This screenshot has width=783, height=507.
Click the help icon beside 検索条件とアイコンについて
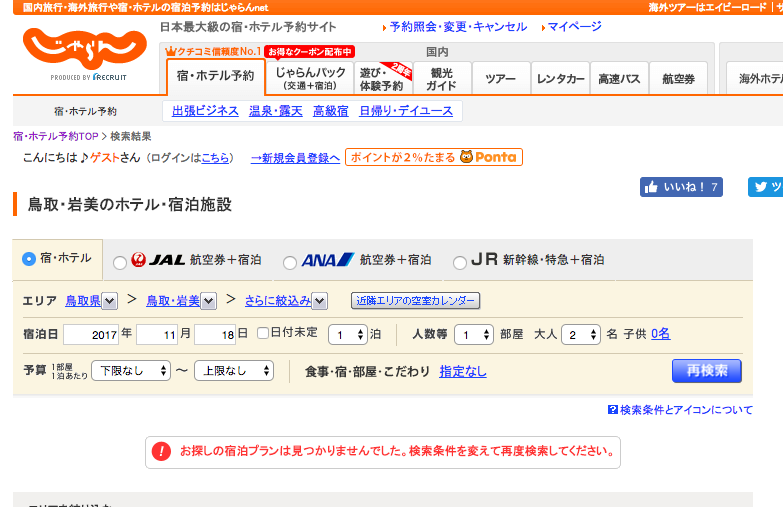coord(613,410)
